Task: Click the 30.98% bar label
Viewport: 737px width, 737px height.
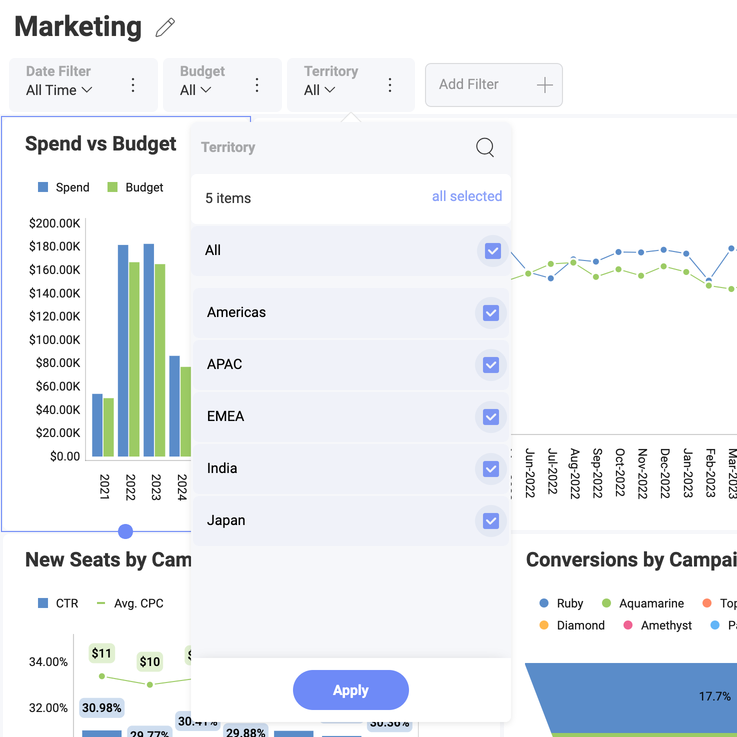Action: click(102, 708)
